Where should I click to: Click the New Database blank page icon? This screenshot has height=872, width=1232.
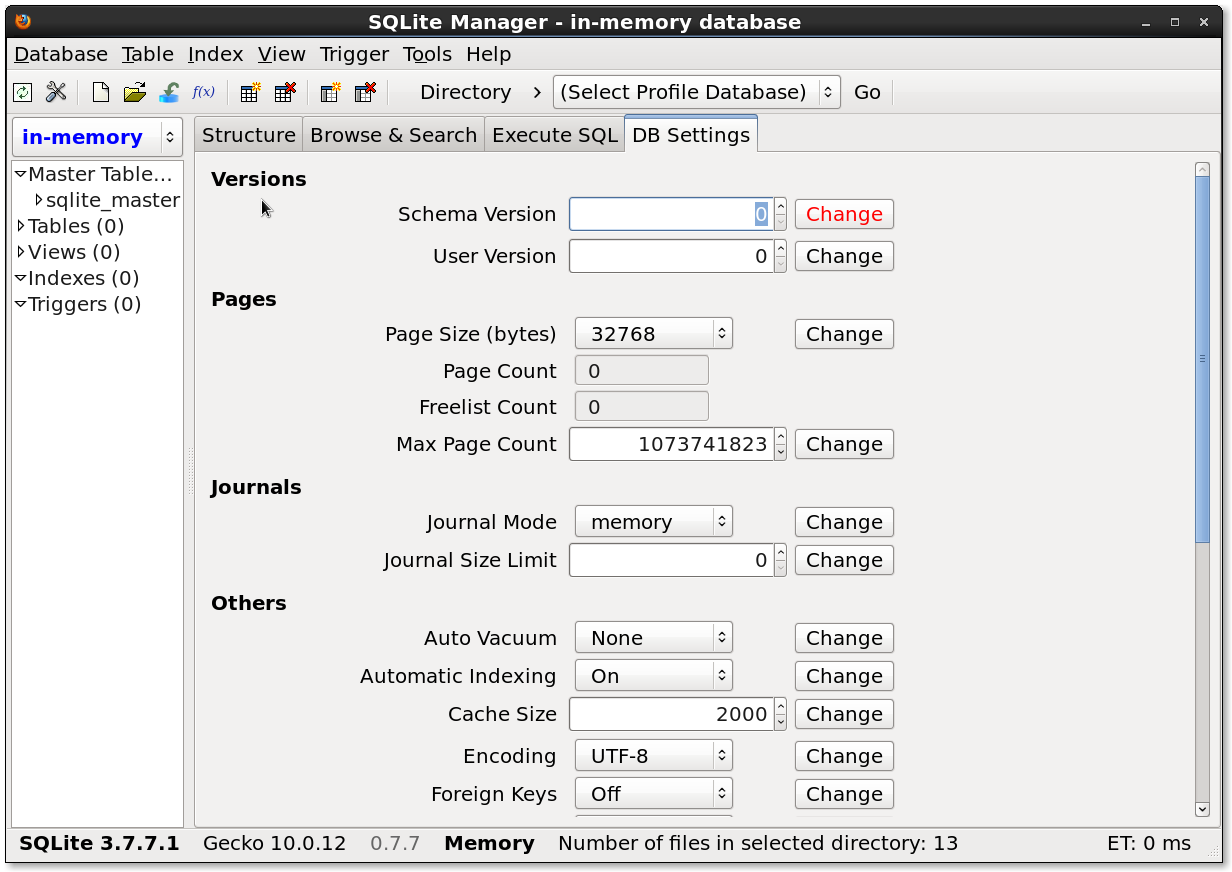(x=100, y=93)
